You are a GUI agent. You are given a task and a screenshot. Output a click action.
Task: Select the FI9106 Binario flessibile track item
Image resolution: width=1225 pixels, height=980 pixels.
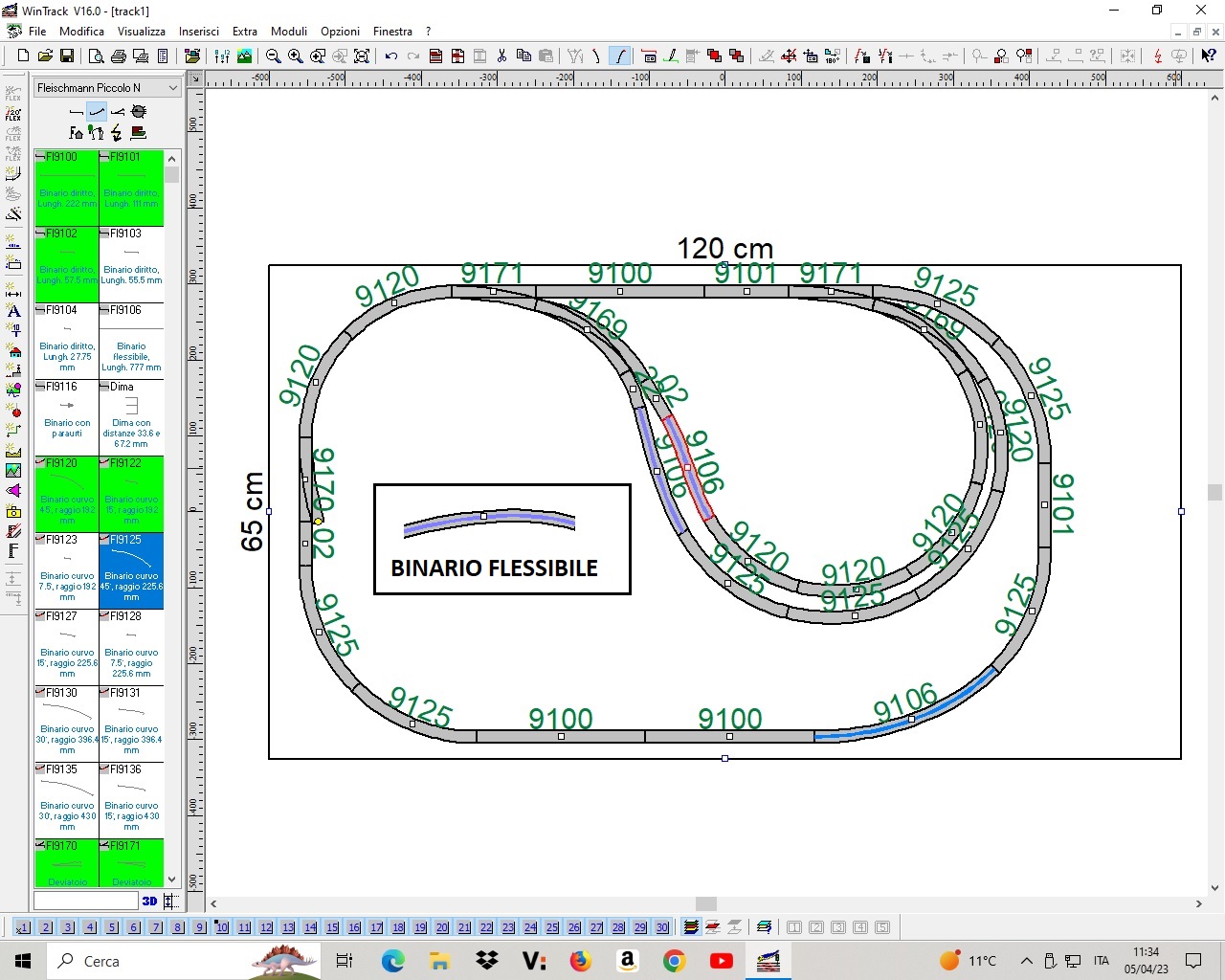(131, 341)
